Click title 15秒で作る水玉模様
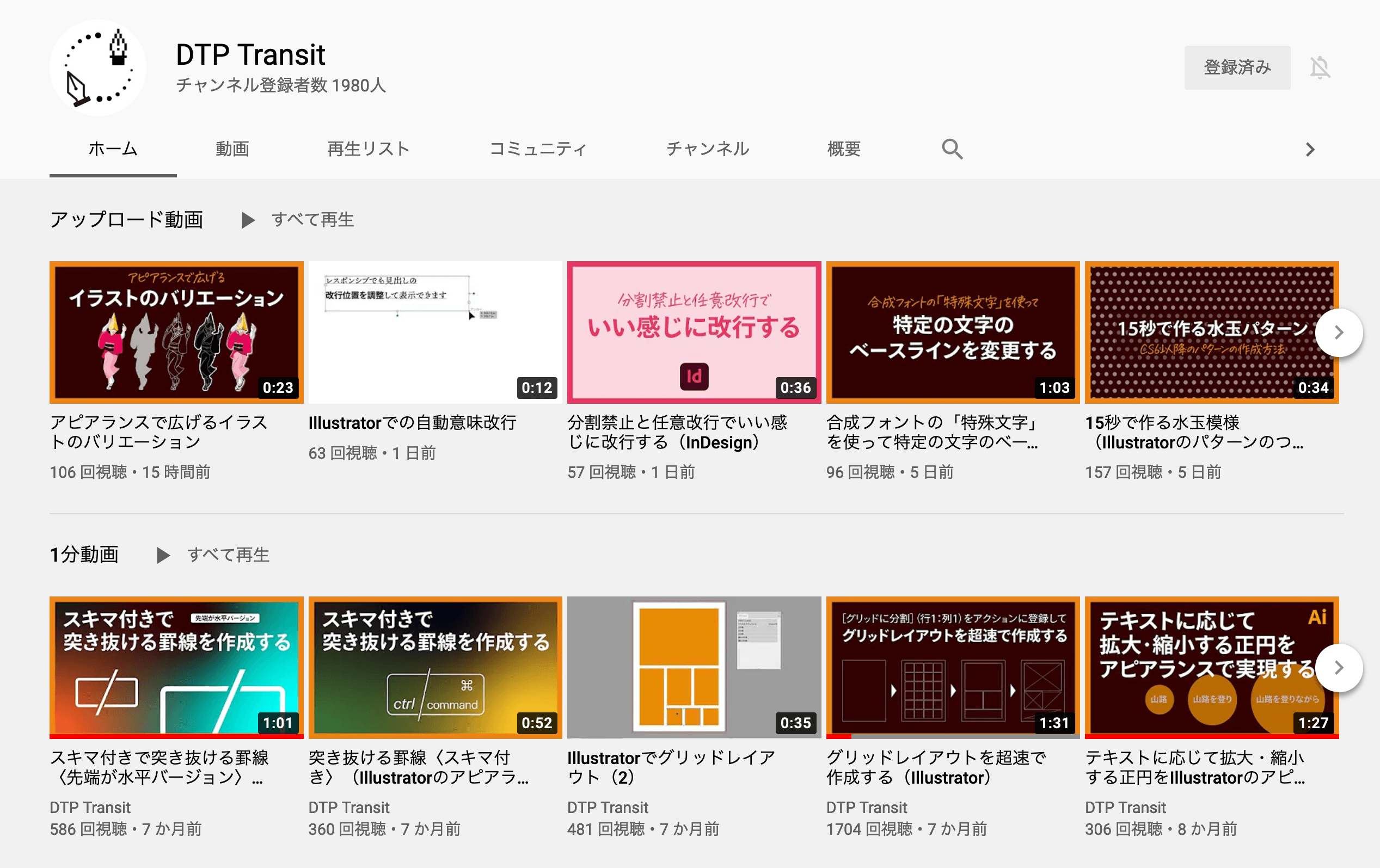This screenshot has width=1380, height=868. coord(1194,433)
